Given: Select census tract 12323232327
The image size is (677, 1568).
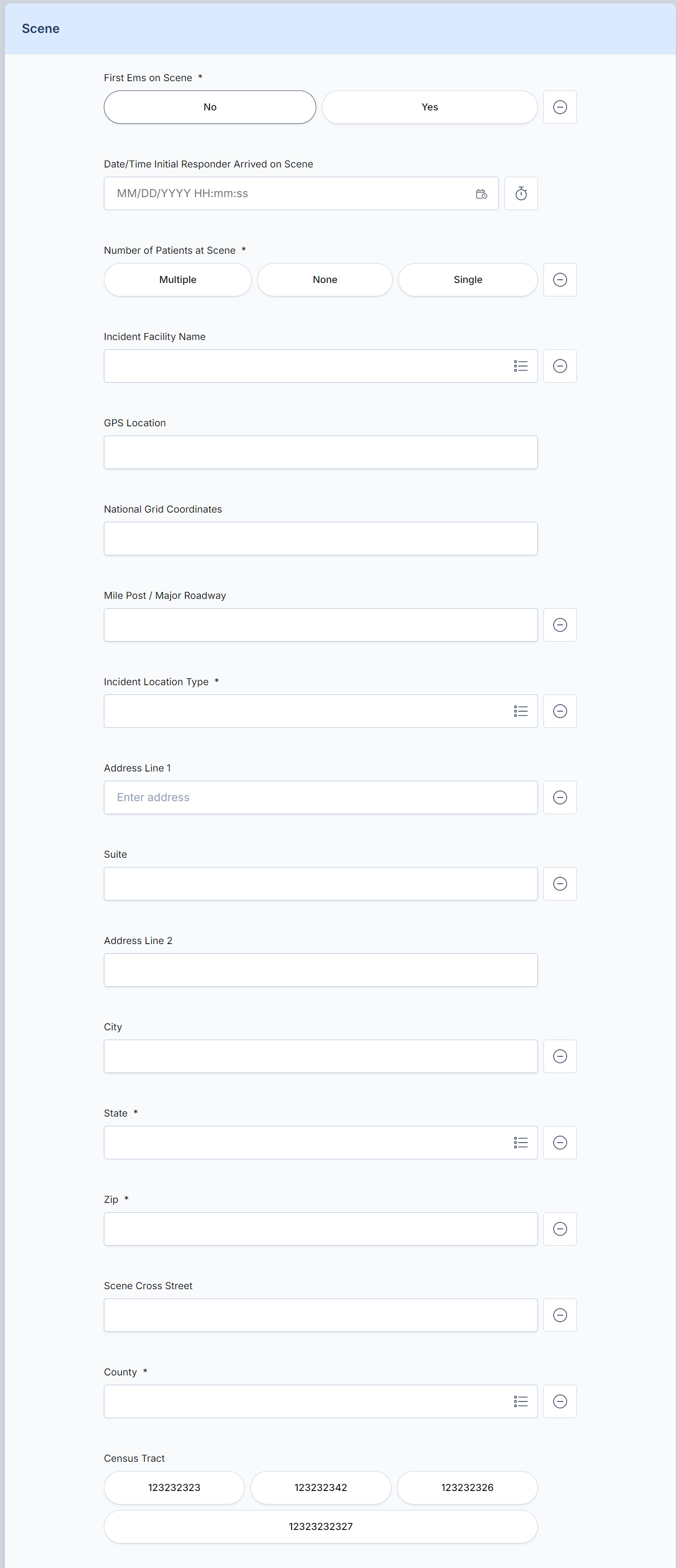Looking at the screenshot, I should coord(320,1527).
